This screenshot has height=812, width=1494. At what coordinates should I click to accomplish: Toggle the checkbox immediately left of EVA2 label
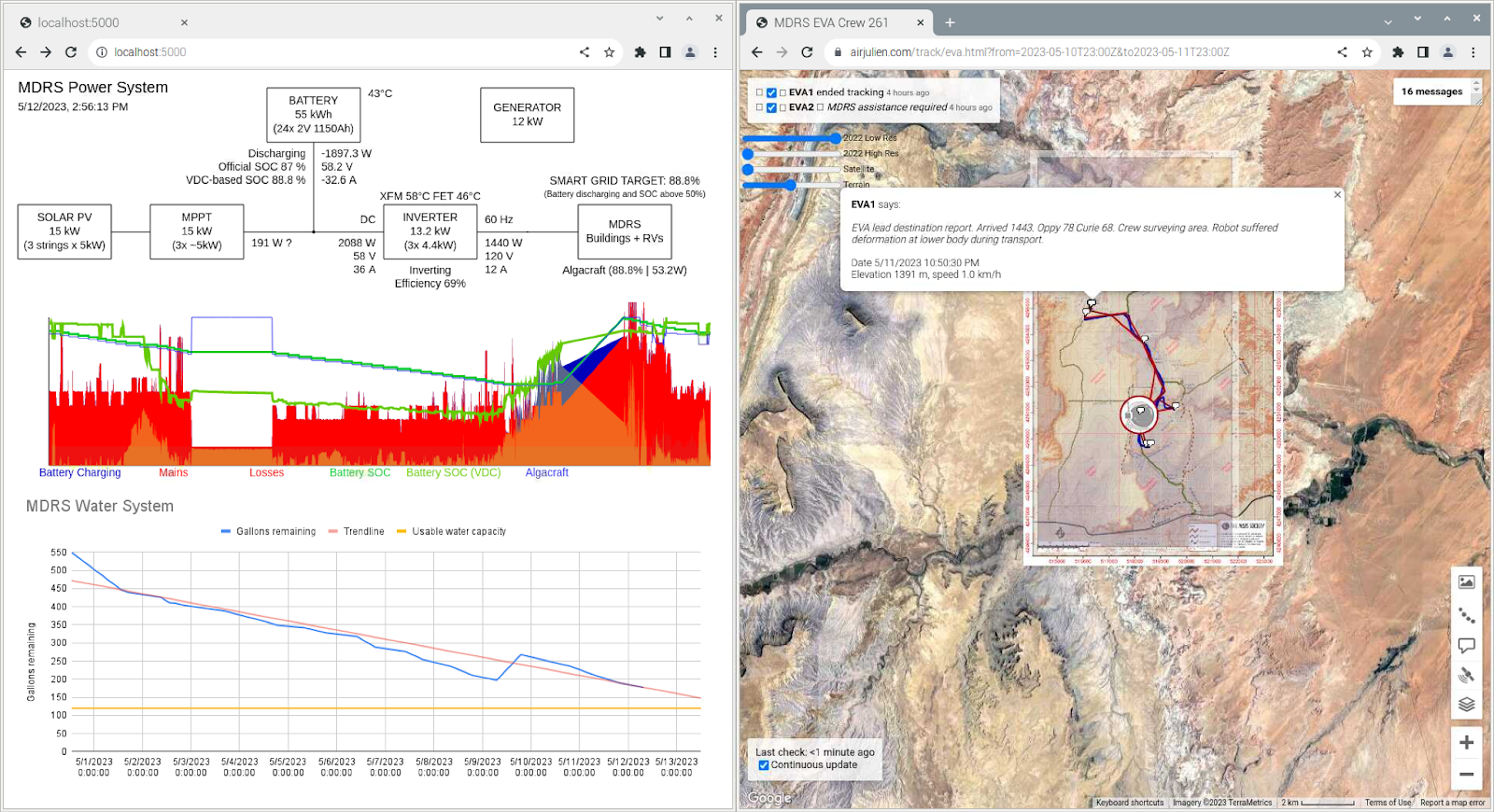pos(783,107)
